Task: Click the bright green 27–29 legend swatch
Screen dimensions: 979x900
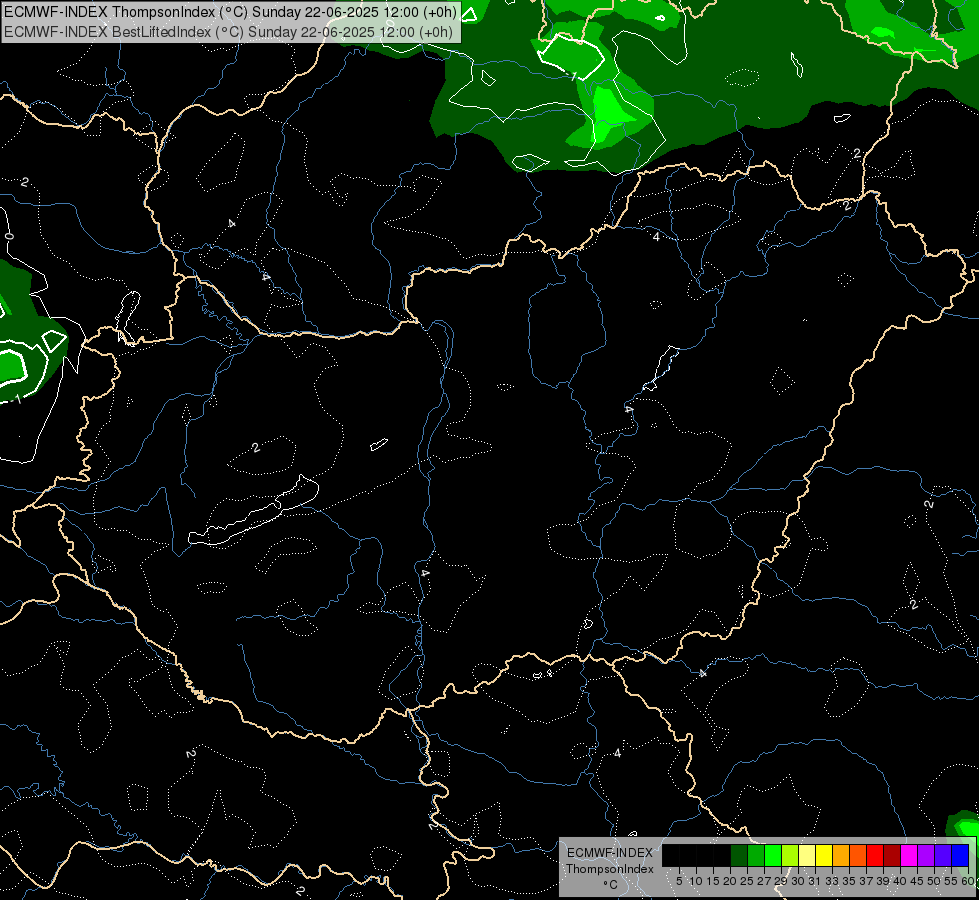Action: 773,855
